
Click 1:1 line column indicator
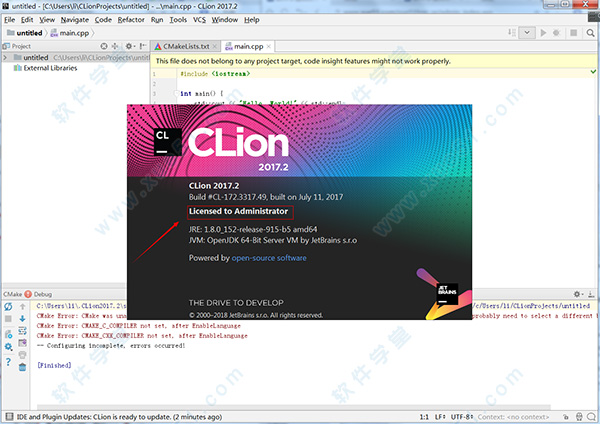pyautogui.click(x=424, y=417)
